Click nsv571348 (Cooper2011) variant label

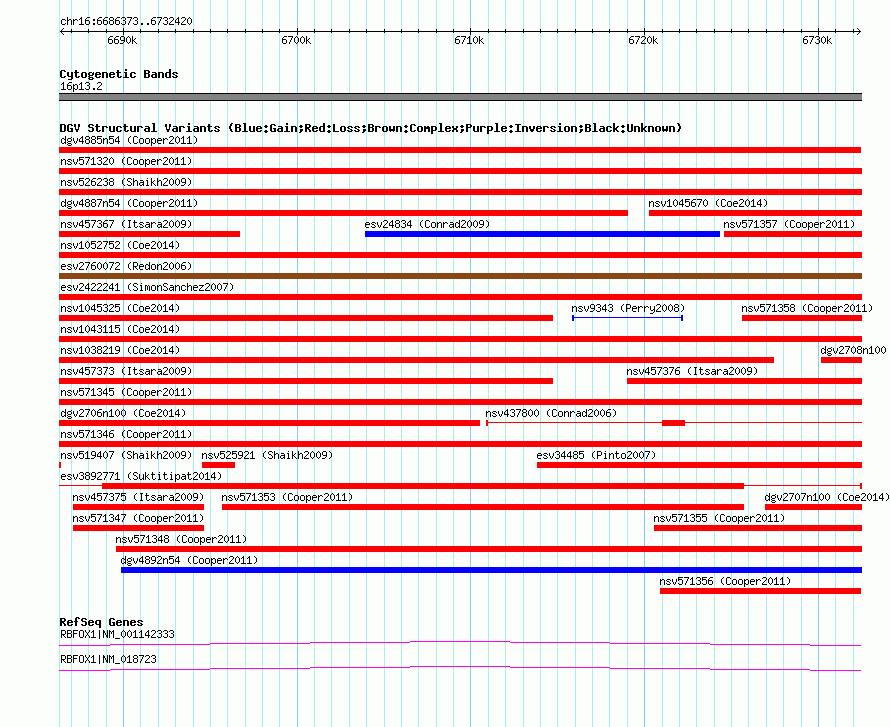181,539
